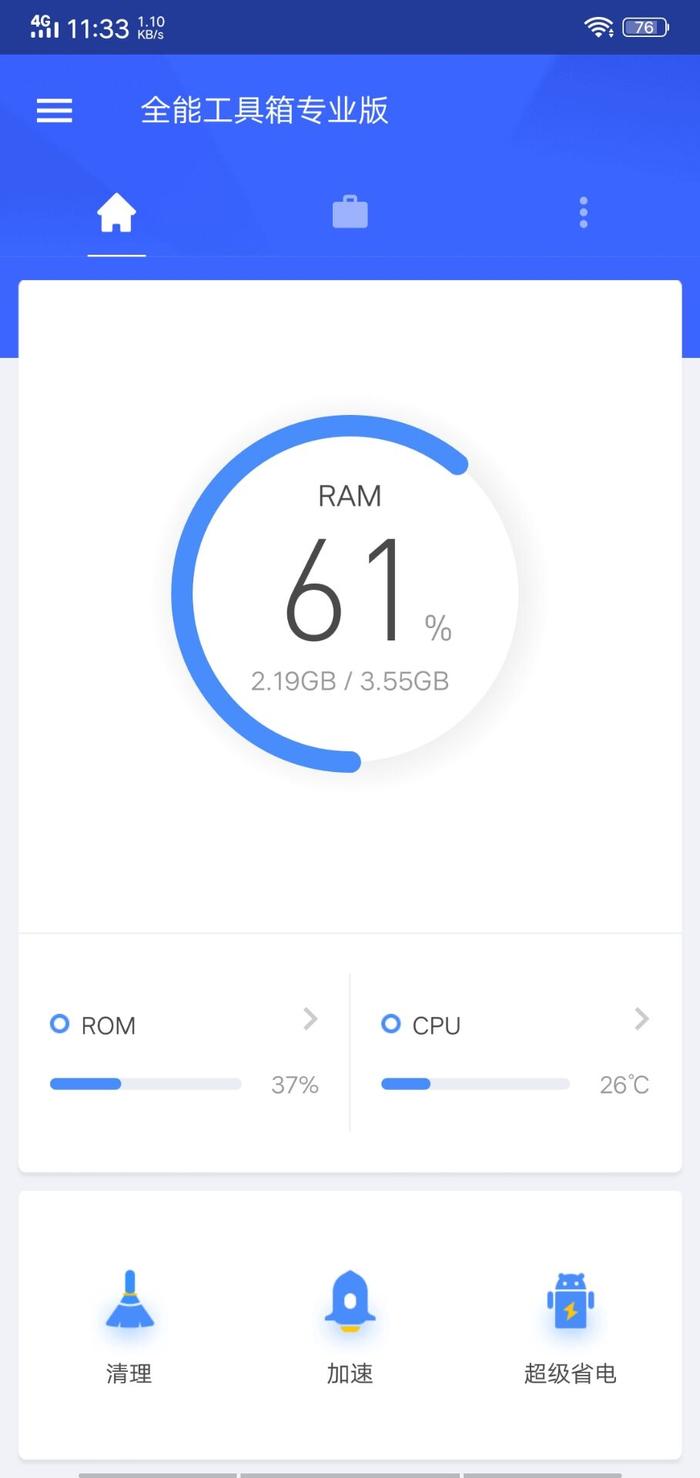Tap the RAM 61% circular gauge
The height and width of the screenshot is (1478, 700).
(345, 594)
